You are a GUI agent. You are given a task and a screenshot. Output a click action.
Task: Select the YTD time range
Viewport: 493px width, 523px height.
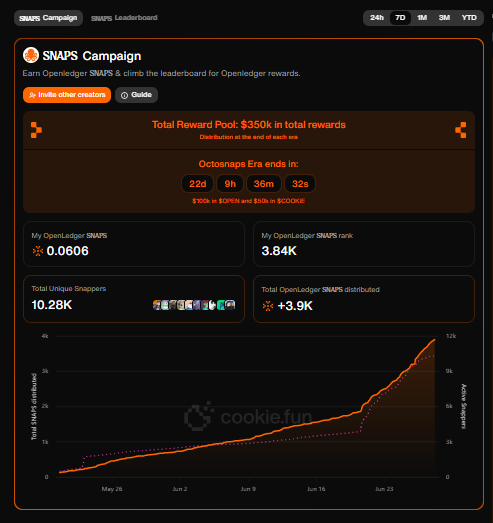pos(469,18)
